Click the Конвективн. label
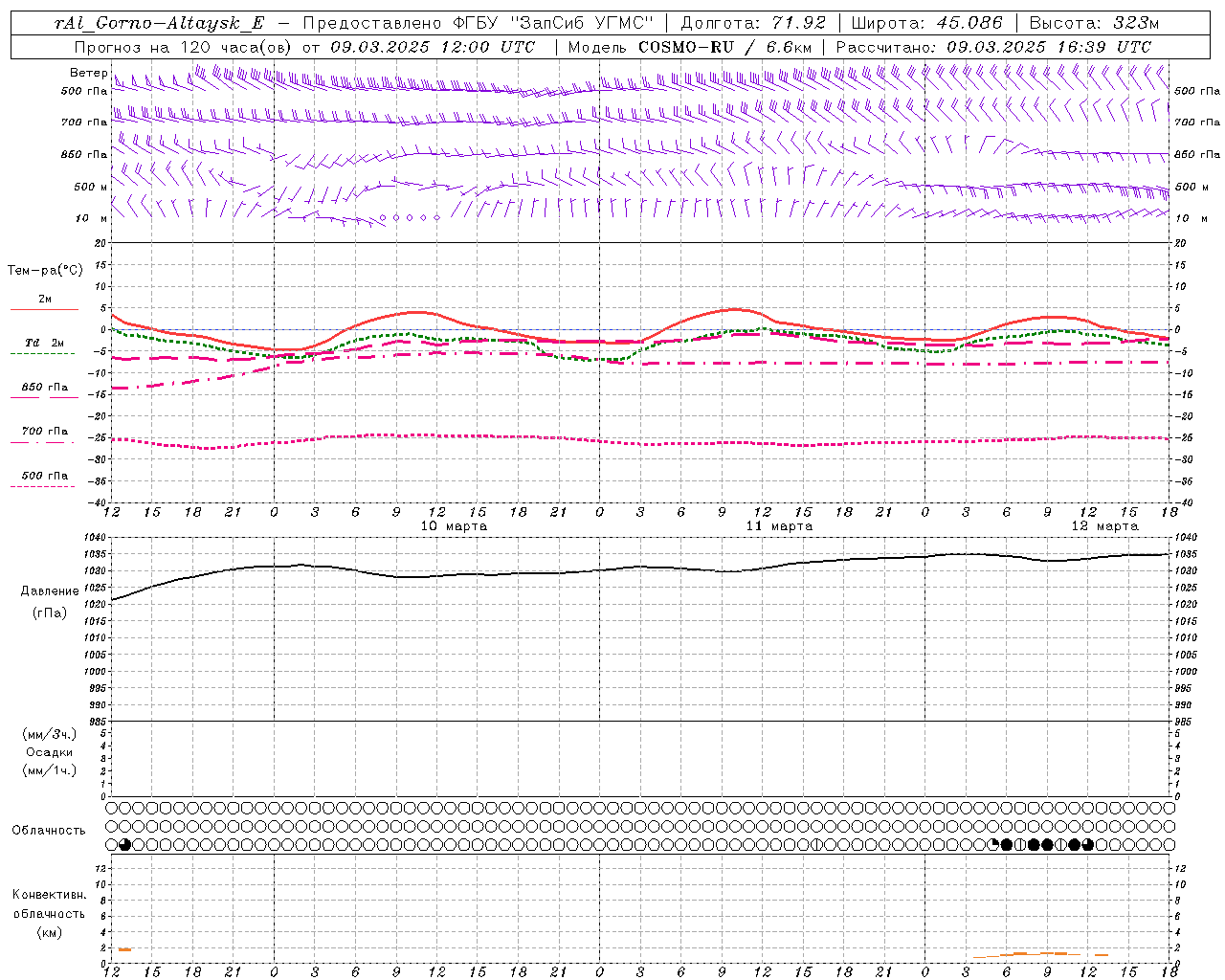Viewport: 1225px width, 980px height. (50, 895)
